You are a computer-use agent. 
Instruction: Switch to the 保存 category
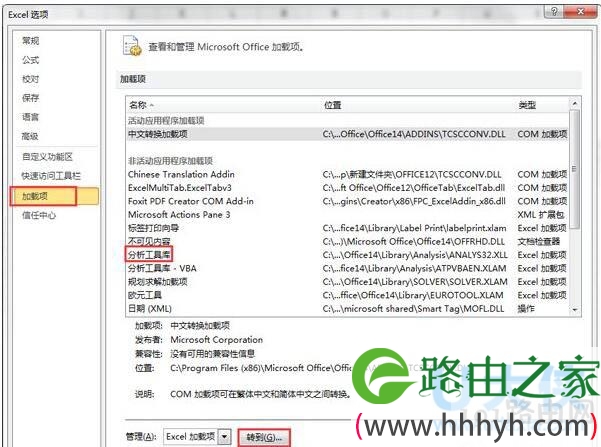pyautogui.click(x=31, y=98)
